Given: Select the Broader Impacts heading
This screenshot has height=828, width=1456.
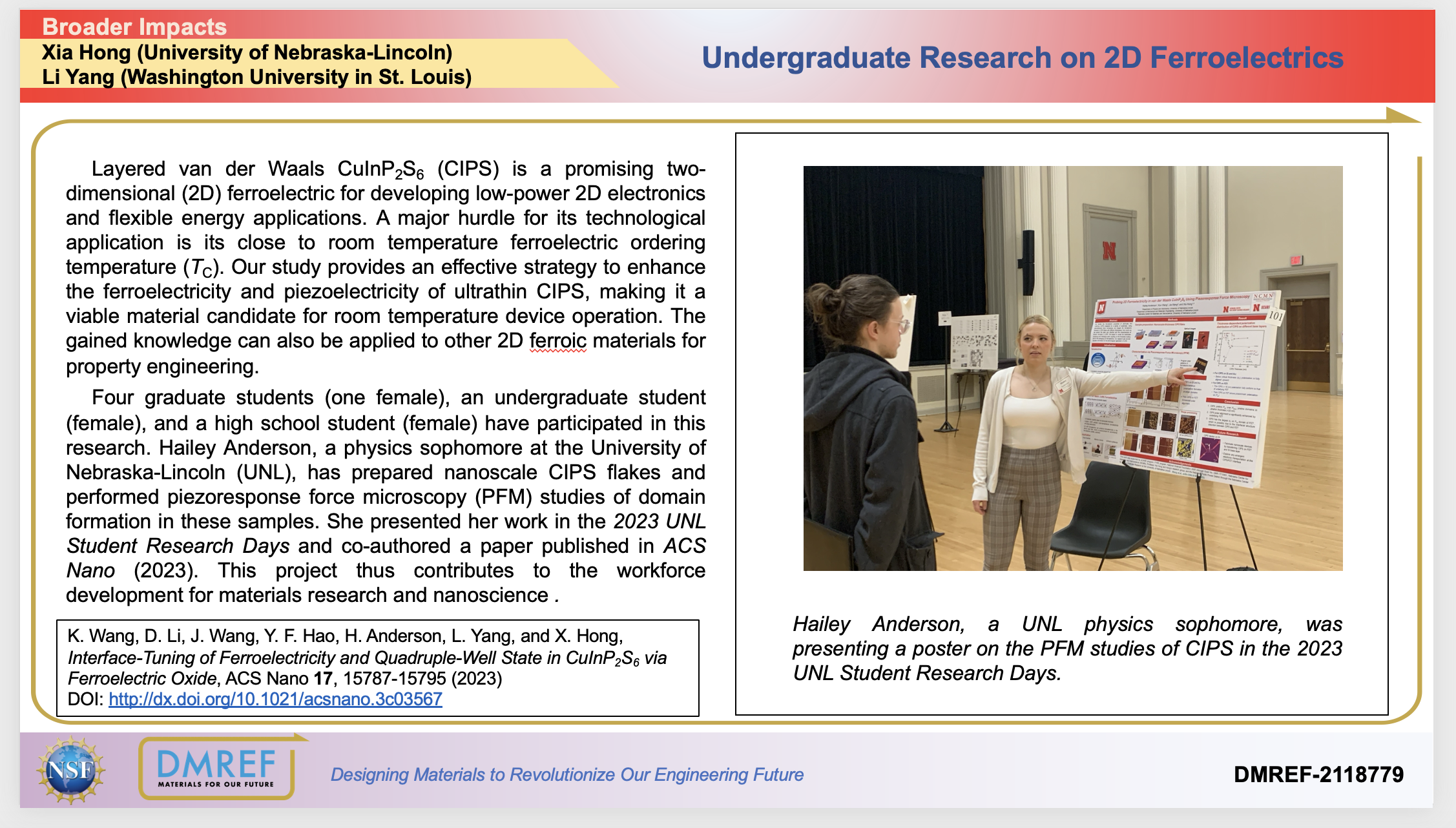Looking at the screenshot, I should click(134, 26).
